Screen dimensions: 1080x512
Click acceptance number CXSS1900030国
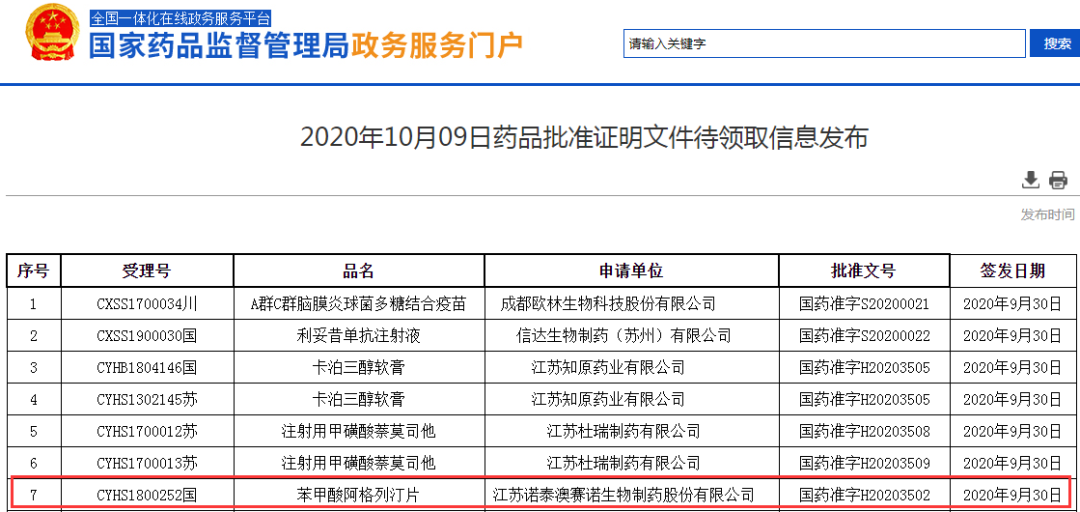[147, 336]
